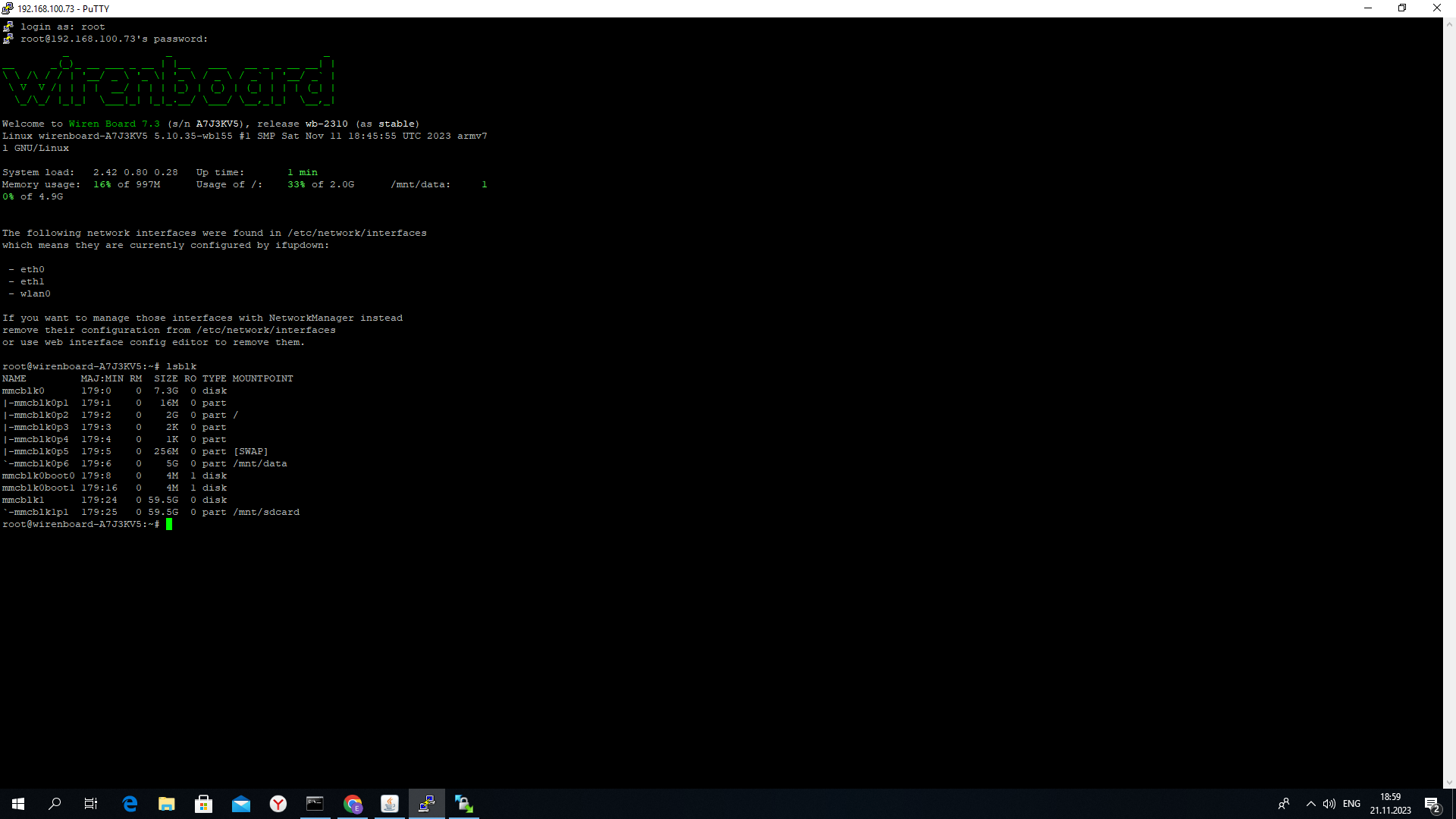This screenshot has height=819, width=1456.
Task: Click the '16%' memory usage value
Action: pyautogui.click(x=102, y=184)
